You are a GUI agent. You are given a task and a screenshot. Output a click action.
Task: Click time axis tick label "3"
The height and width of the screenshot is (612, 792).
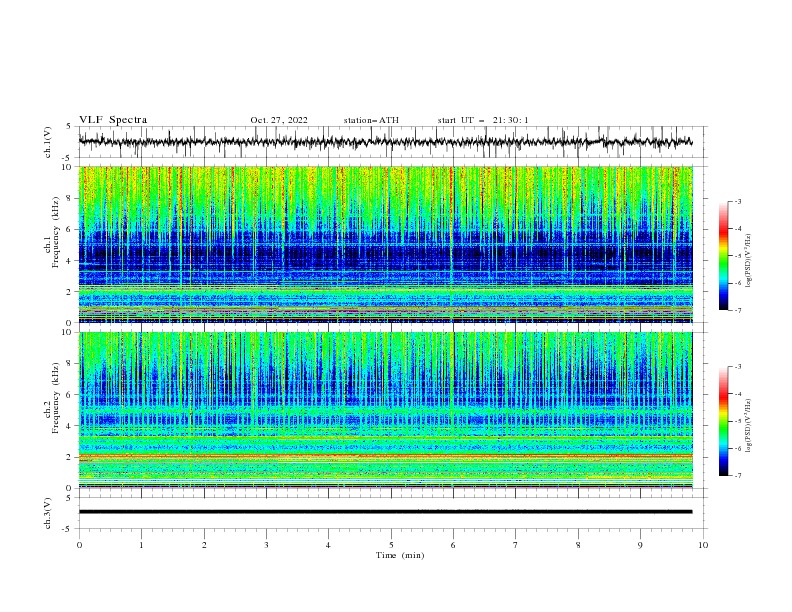[266, 545]
